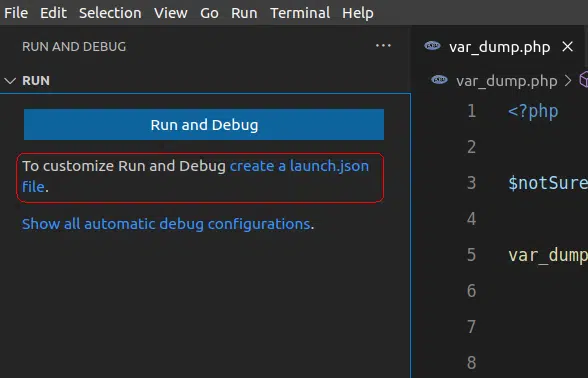Open the Go menu
The height and width of the screenshot is (378, 588).
[209, 13]
